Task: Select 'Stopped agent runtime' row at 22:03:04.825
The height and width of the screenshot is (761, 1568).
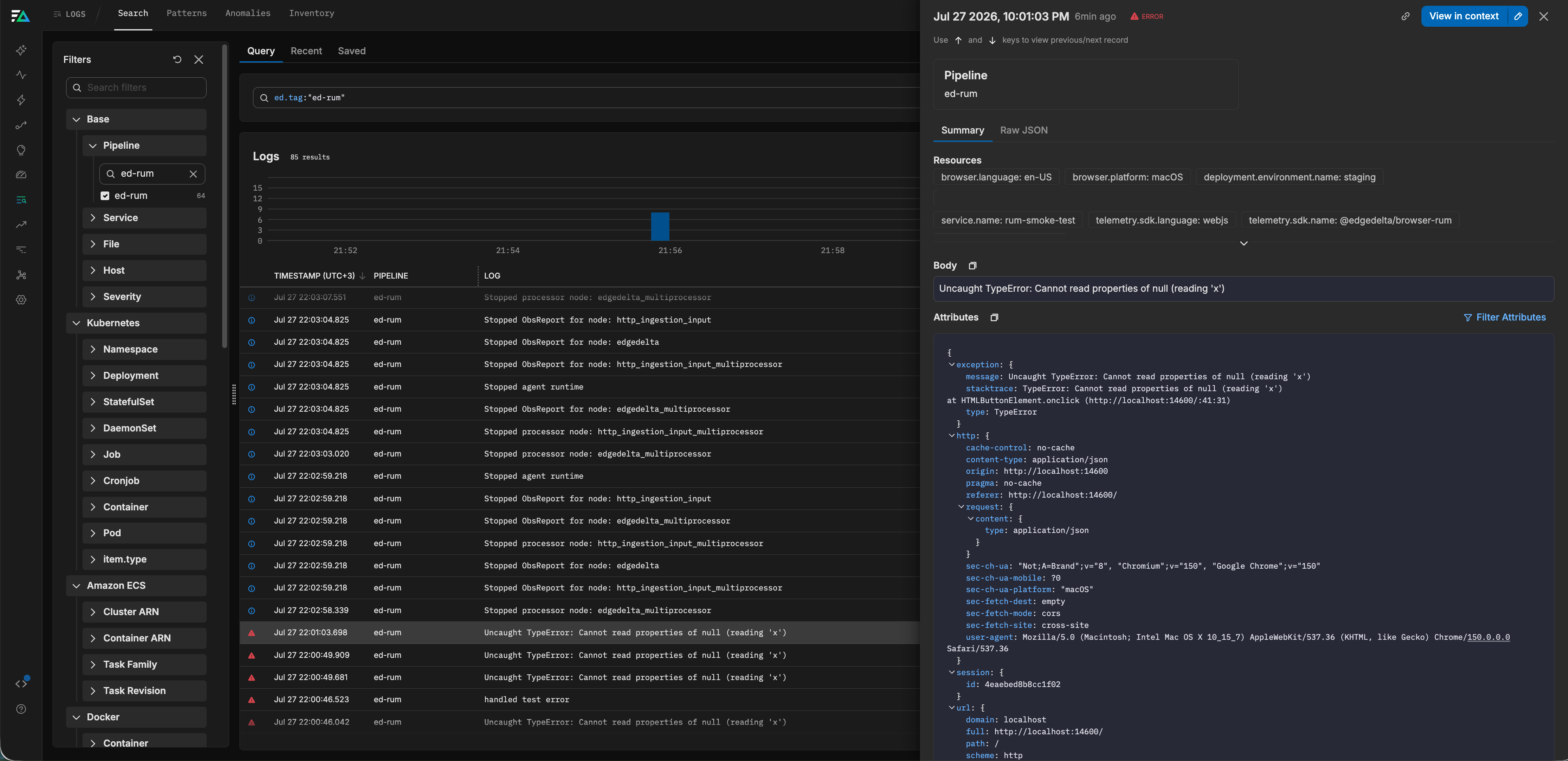Action: tap(579, 387)
